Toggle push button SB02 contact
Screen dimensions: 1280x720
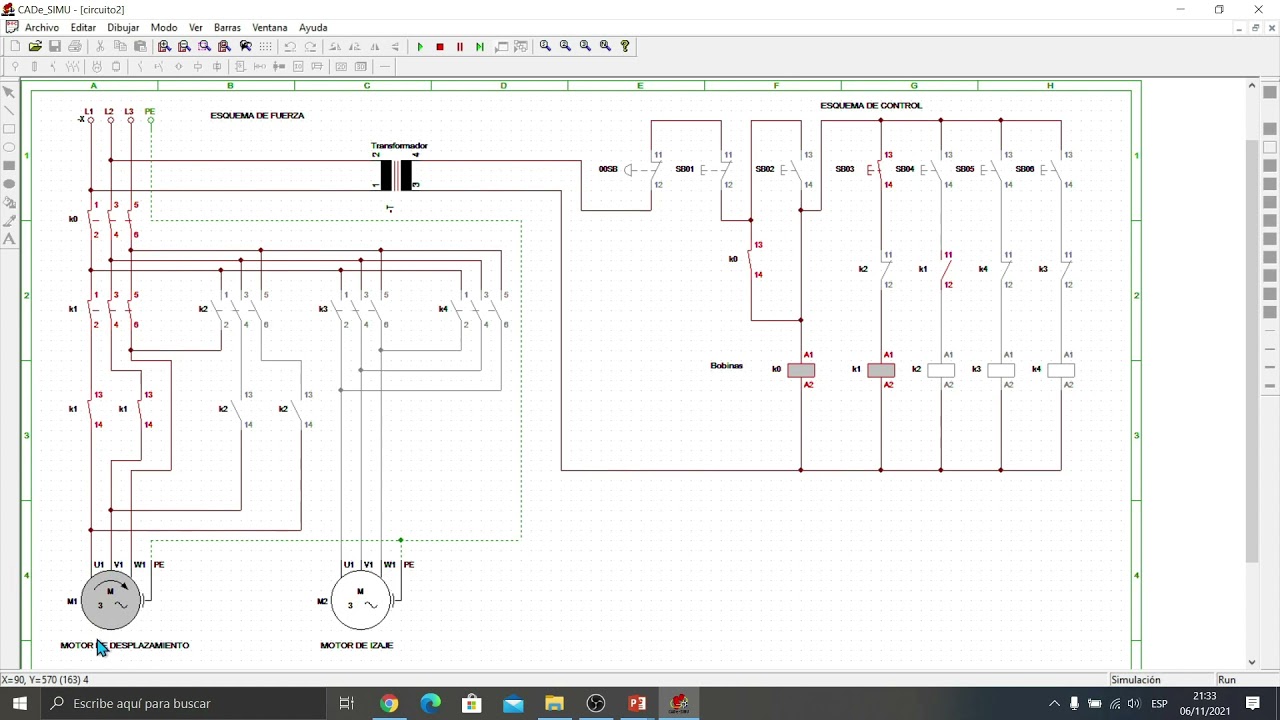point(795,170)
